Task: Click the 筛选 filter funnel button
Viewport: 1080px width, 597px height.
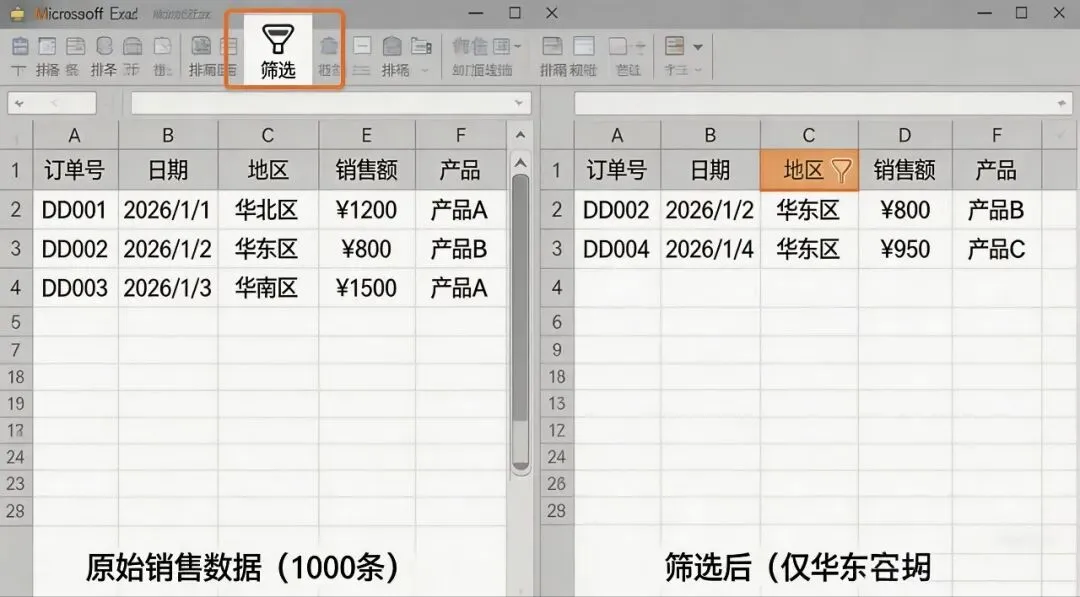Action: [278, 50]
